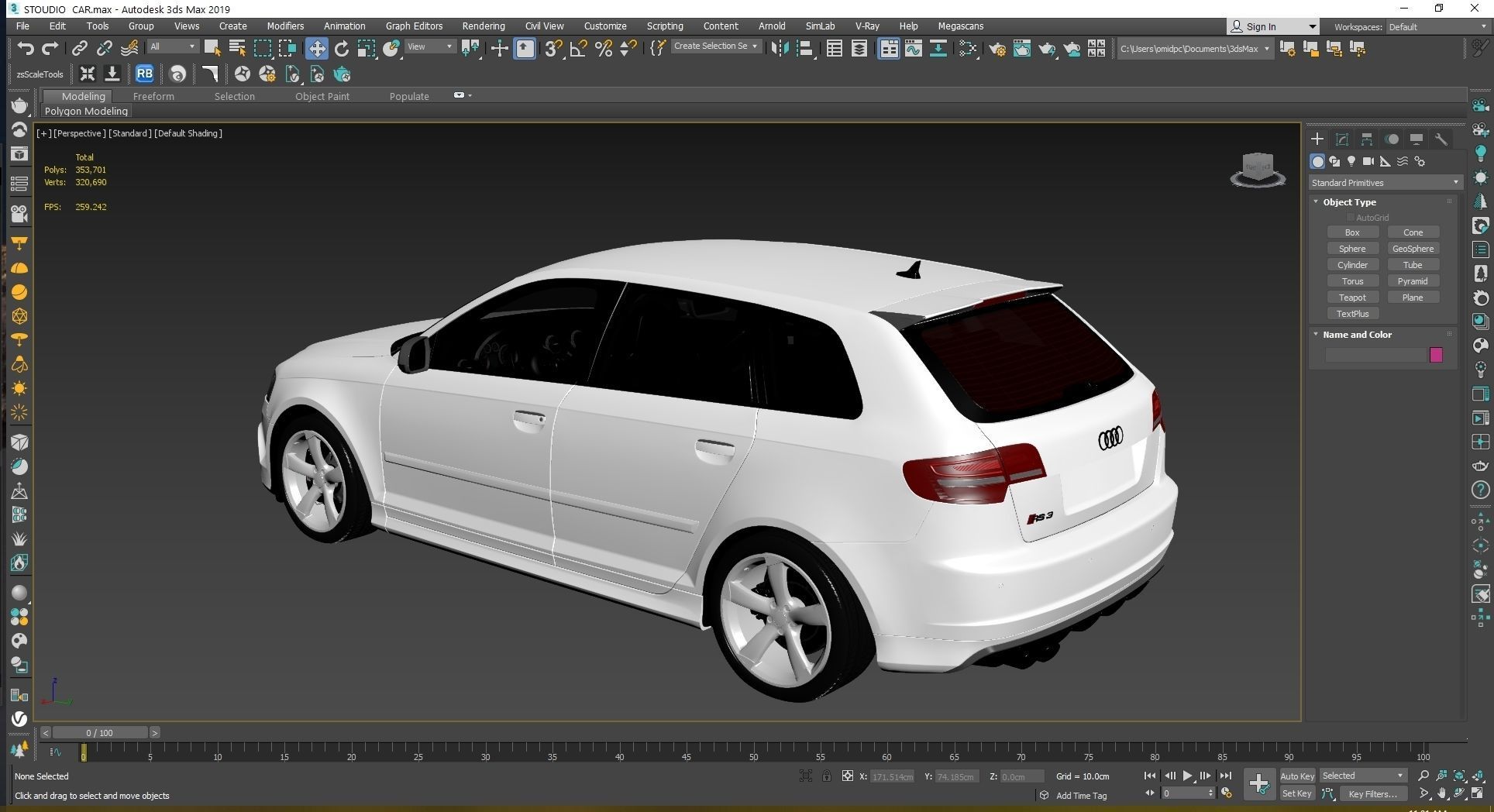
Task: Click the RB icon in second toolbar row
Action: (144, 74)
